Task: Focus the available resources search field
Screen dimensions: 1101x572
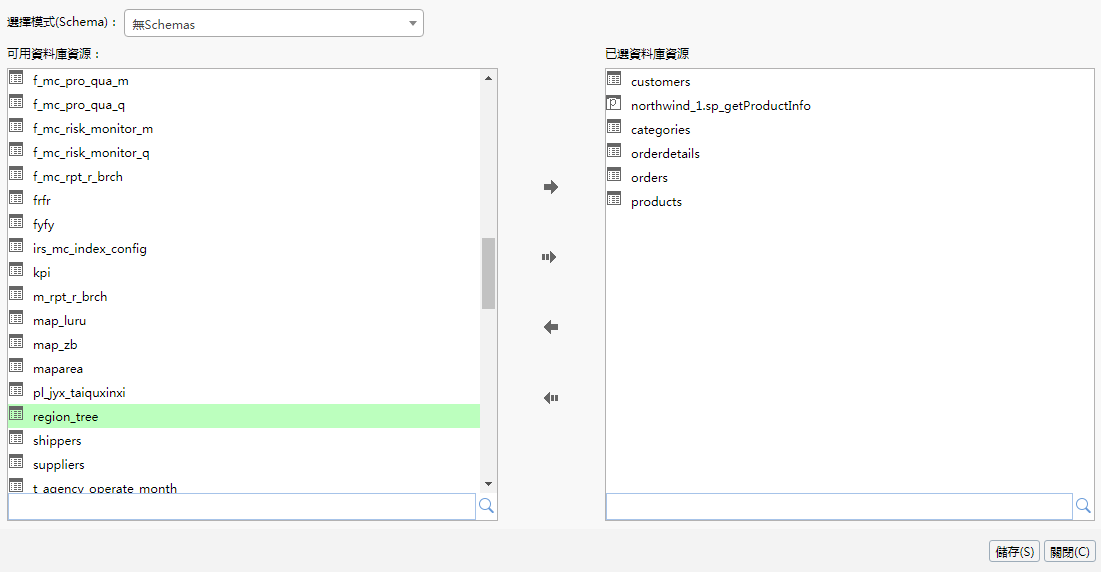Action: click(241, 506)
